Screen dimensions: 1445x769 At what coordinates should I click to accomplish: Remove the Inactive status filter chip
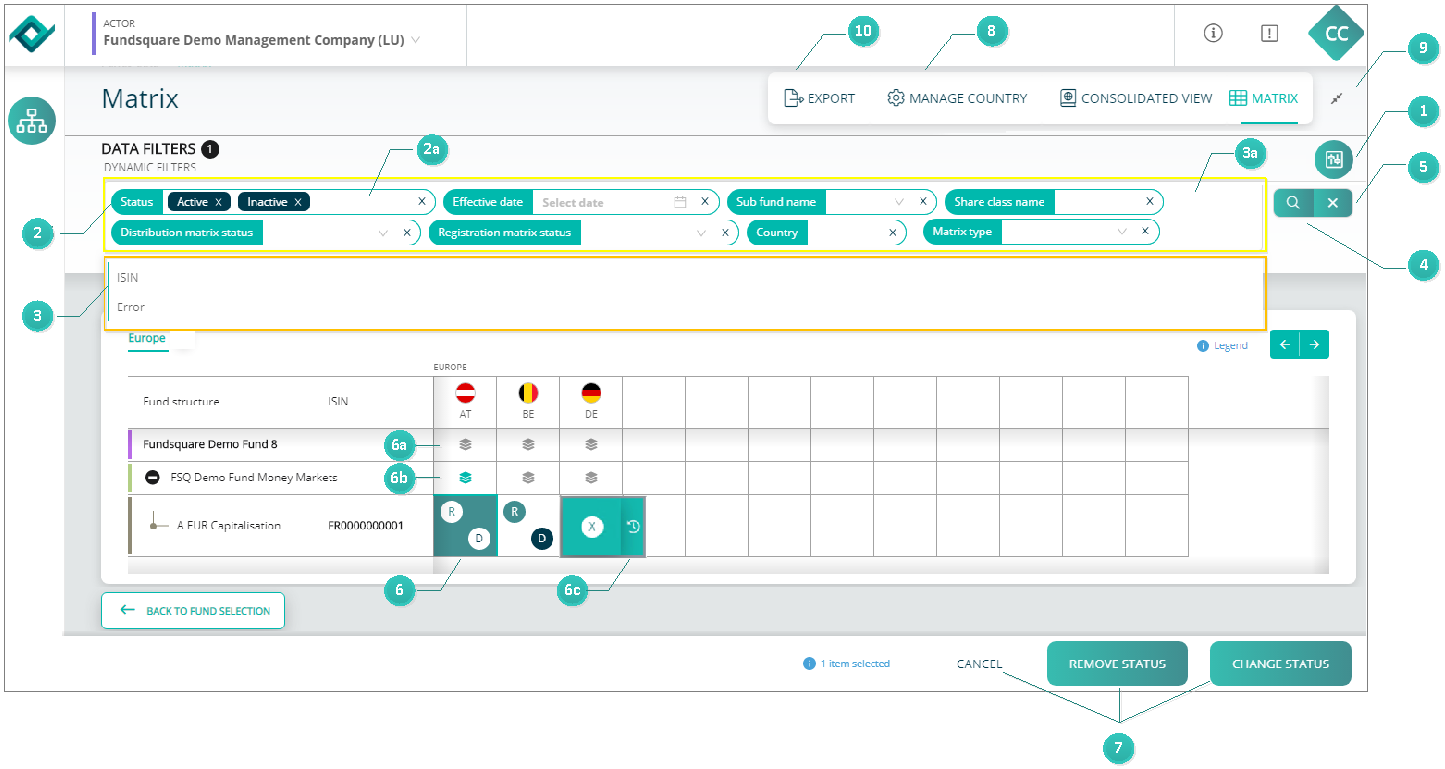click(298, 202)
